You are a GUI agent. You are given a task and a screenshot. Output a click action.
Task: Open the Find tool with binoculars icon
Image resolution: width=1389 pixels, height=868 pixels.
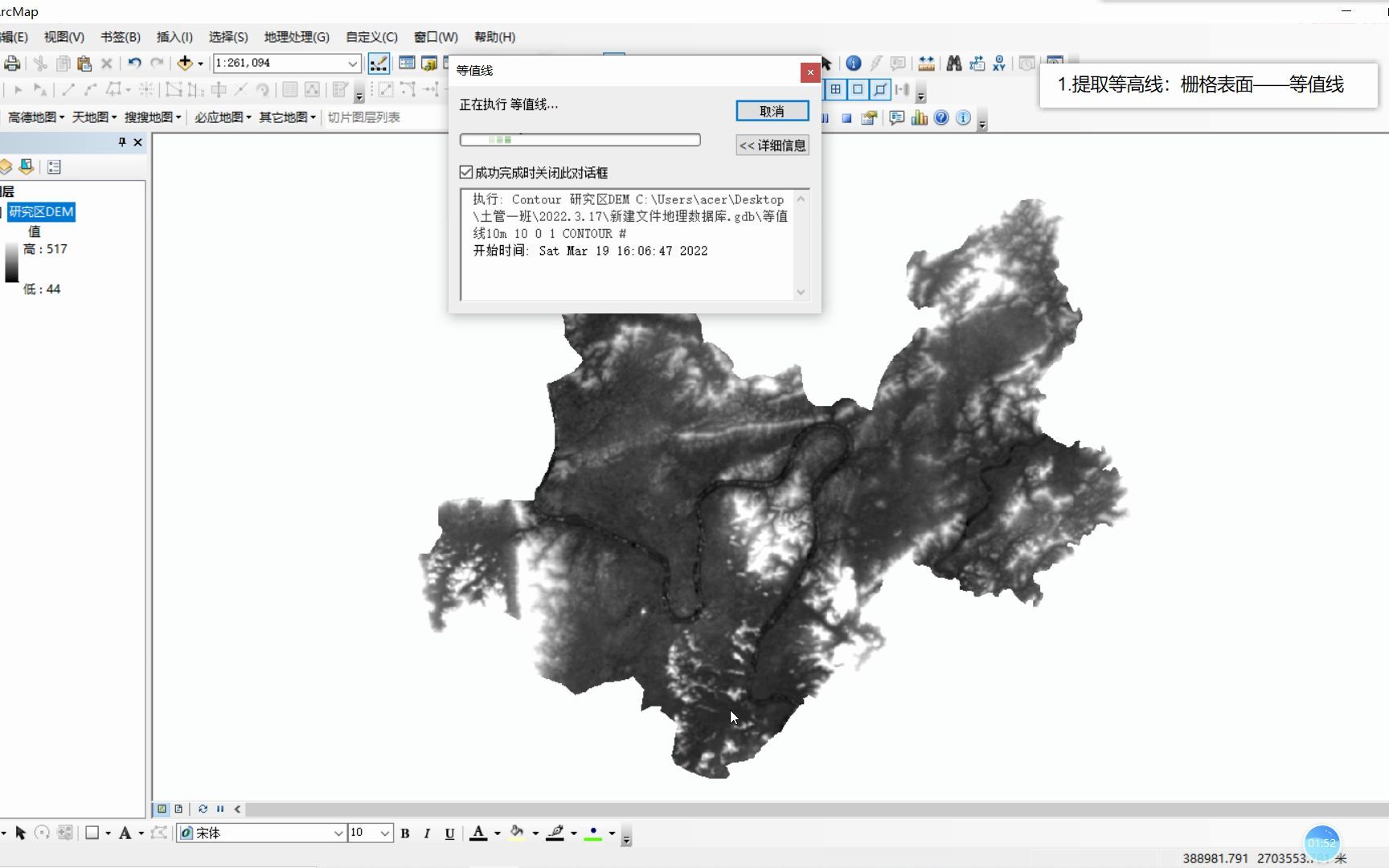pos(953,63)
